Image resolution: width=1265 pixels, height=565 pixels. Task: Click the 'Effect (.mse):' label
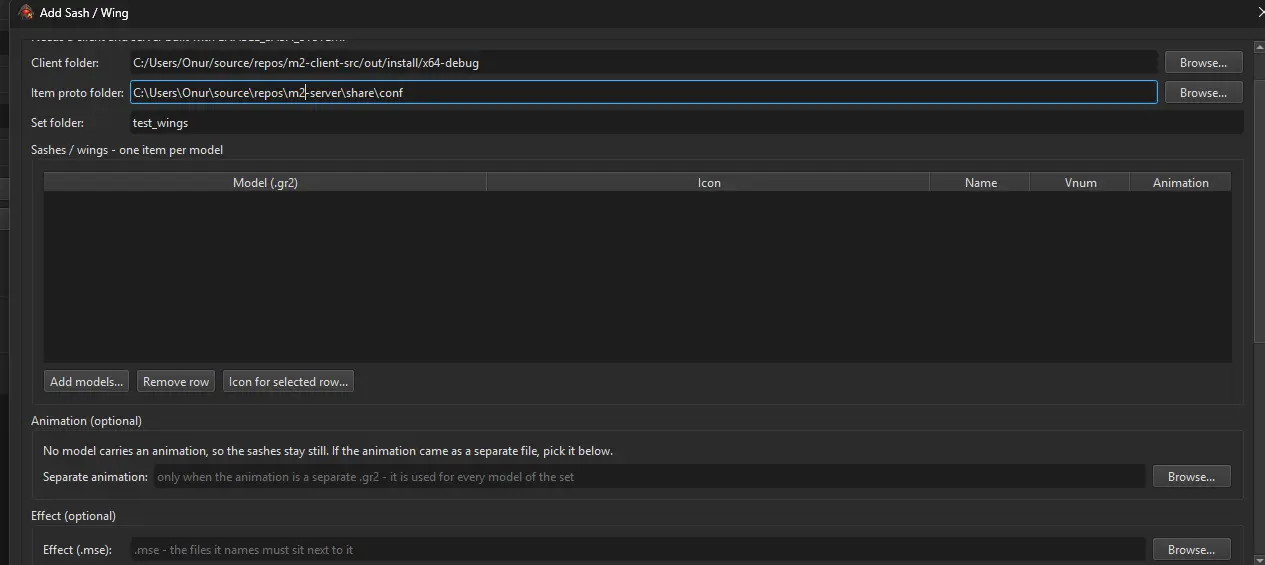pyautogui.click(x=78, y=549)
